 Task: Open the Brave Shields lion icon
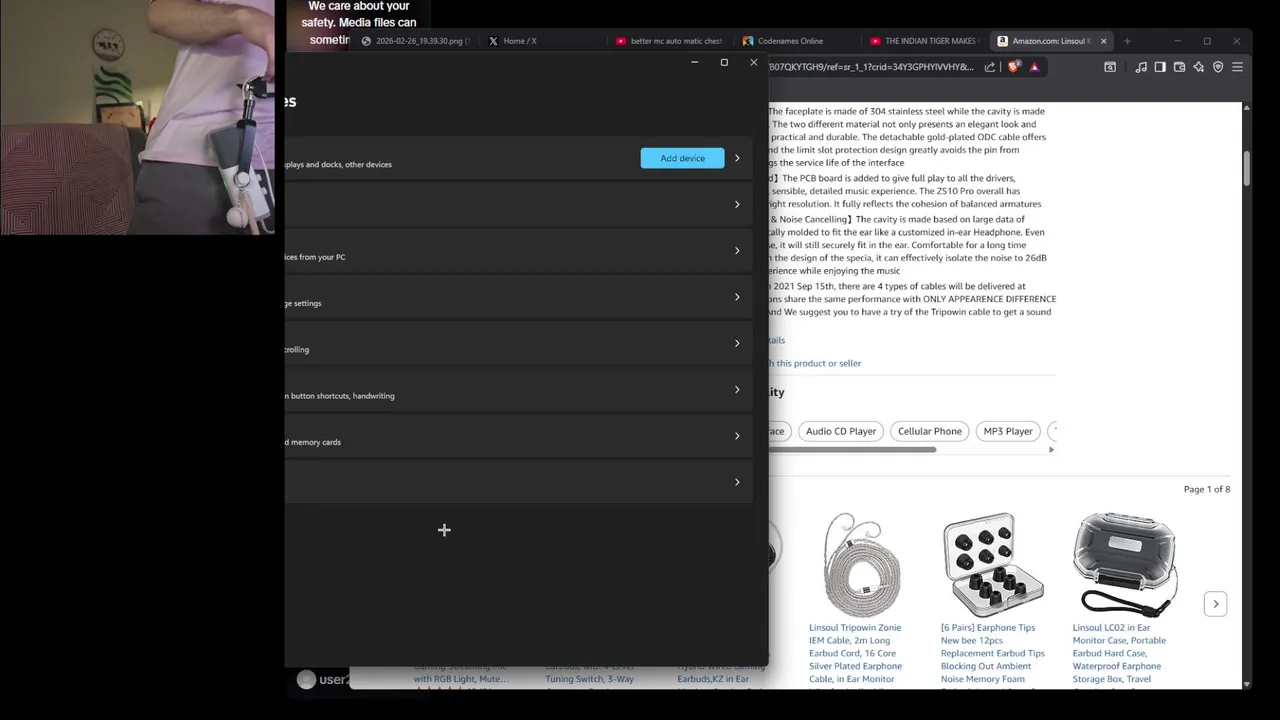1013,67
